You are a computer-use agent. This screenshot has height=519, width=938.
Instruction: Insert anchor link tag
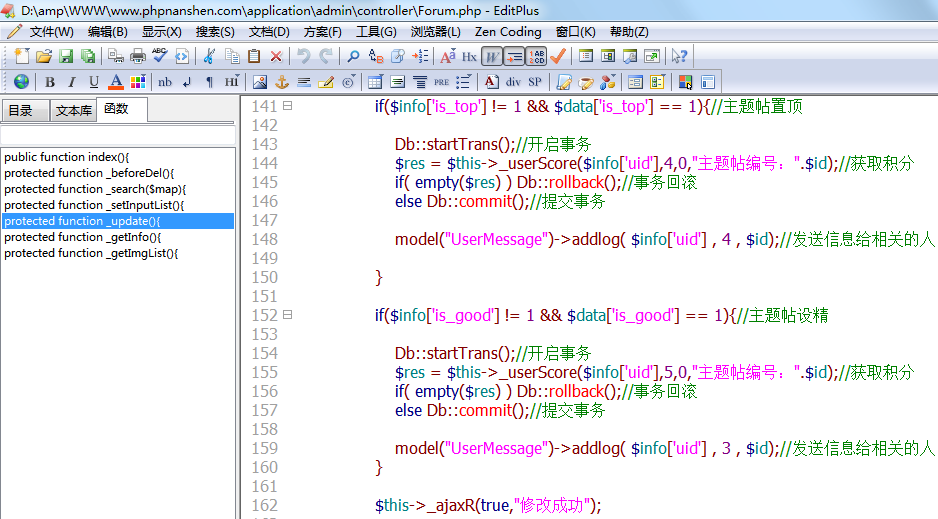(x=282, y=82)
